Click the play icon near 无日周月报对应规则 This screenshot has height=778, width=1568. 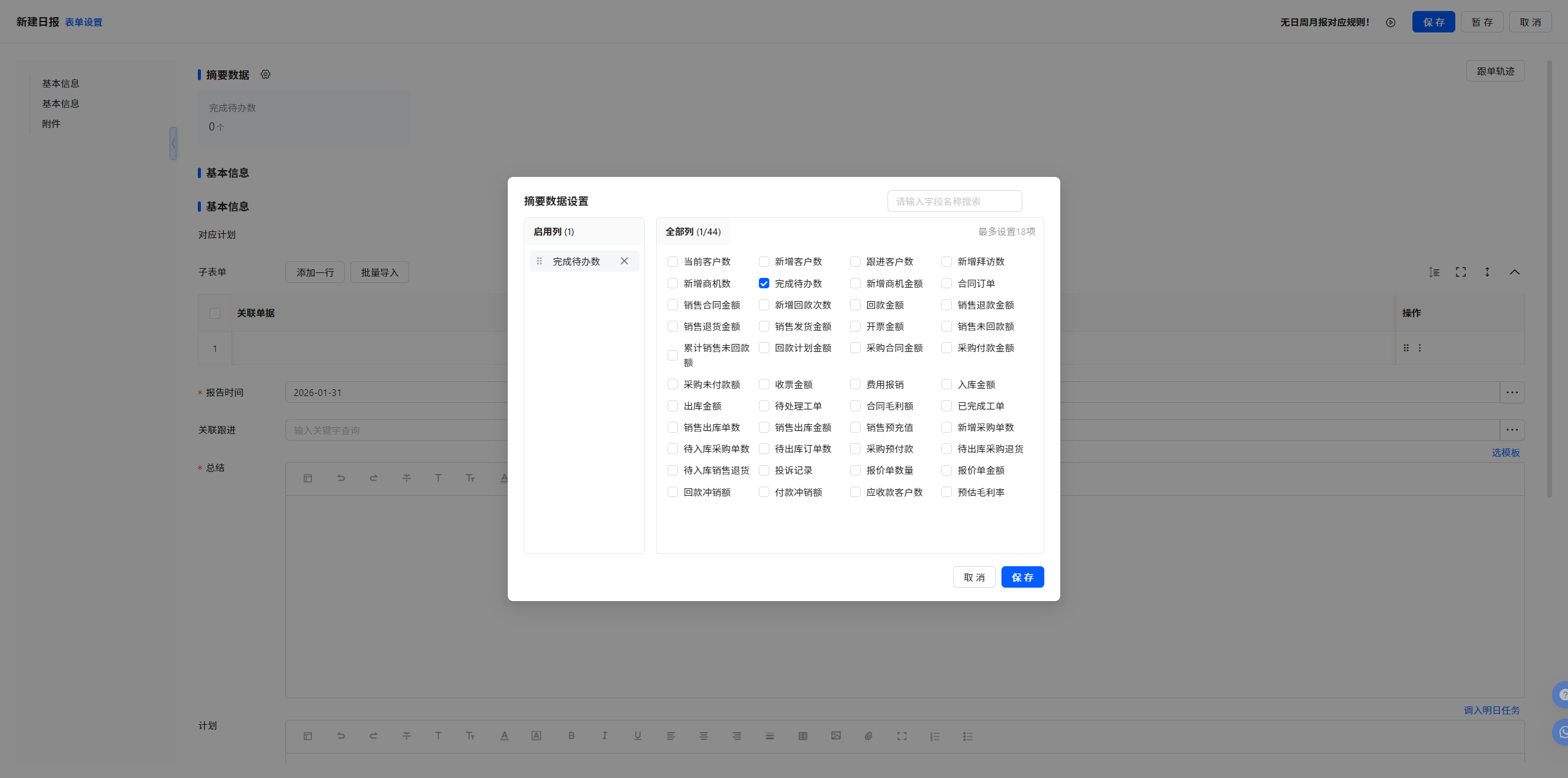pos(1390,22)
